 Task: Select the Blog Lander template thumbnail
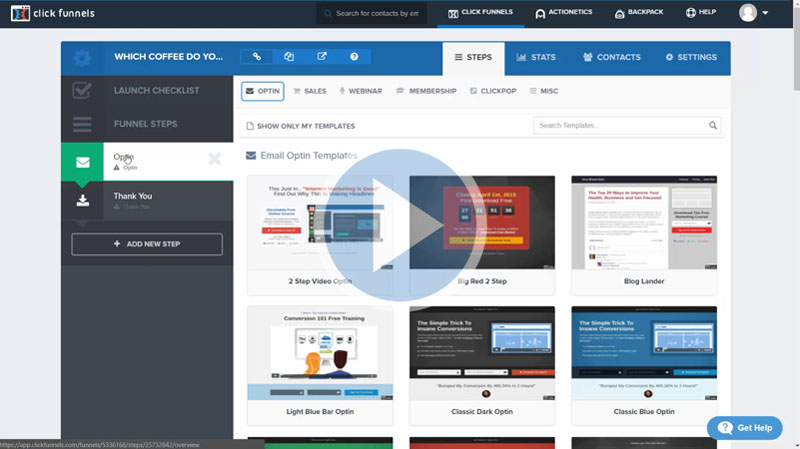tap(646, 222)
